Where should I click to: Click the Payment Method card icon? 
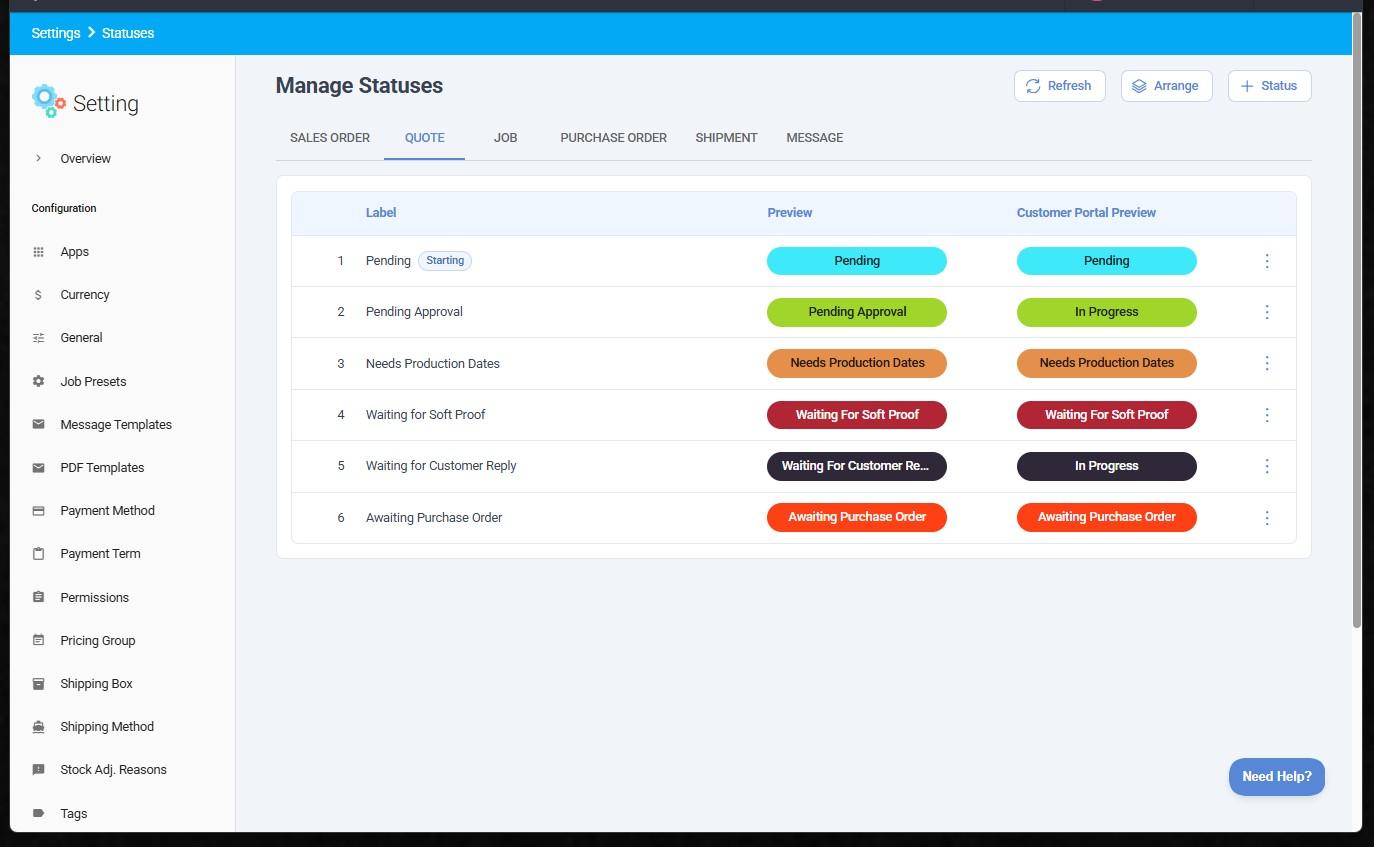tap(38, 511)
